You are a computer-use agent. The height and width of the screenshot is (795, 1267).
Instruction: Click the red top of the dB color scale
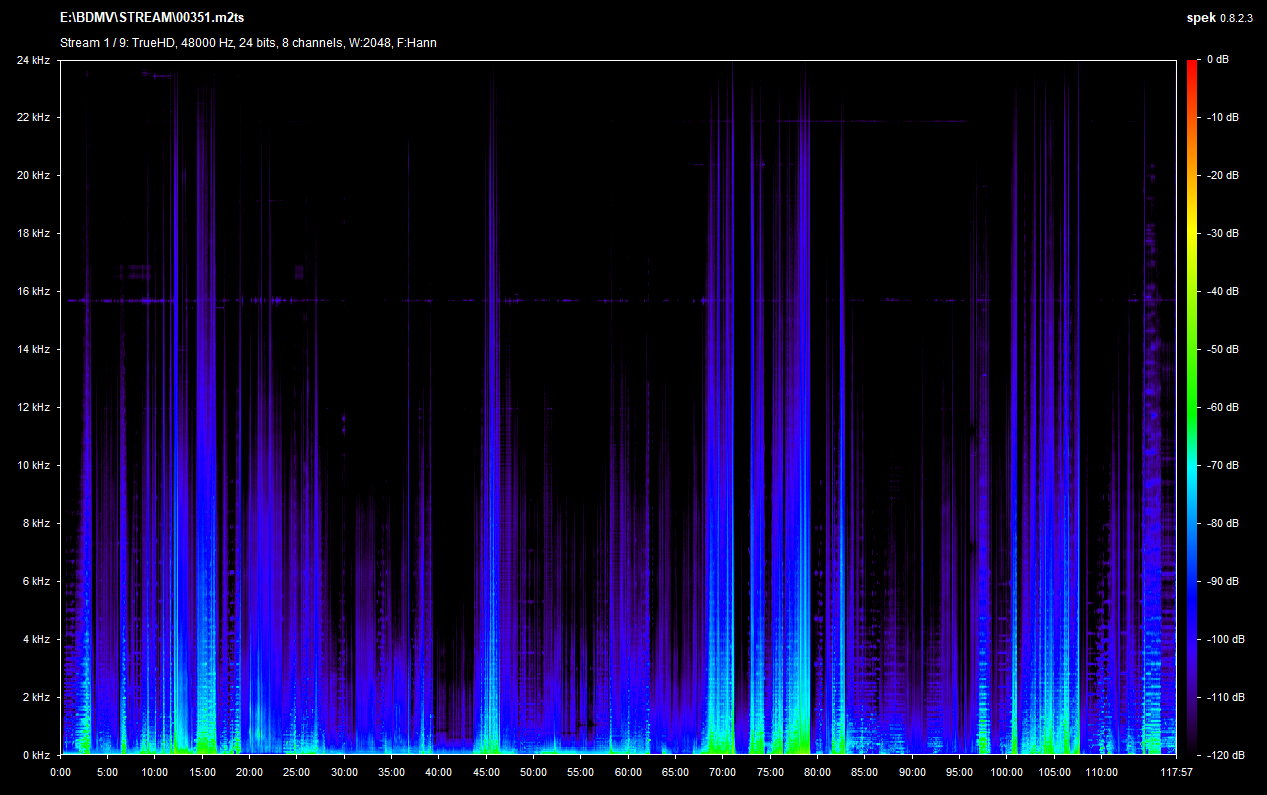1192,68
